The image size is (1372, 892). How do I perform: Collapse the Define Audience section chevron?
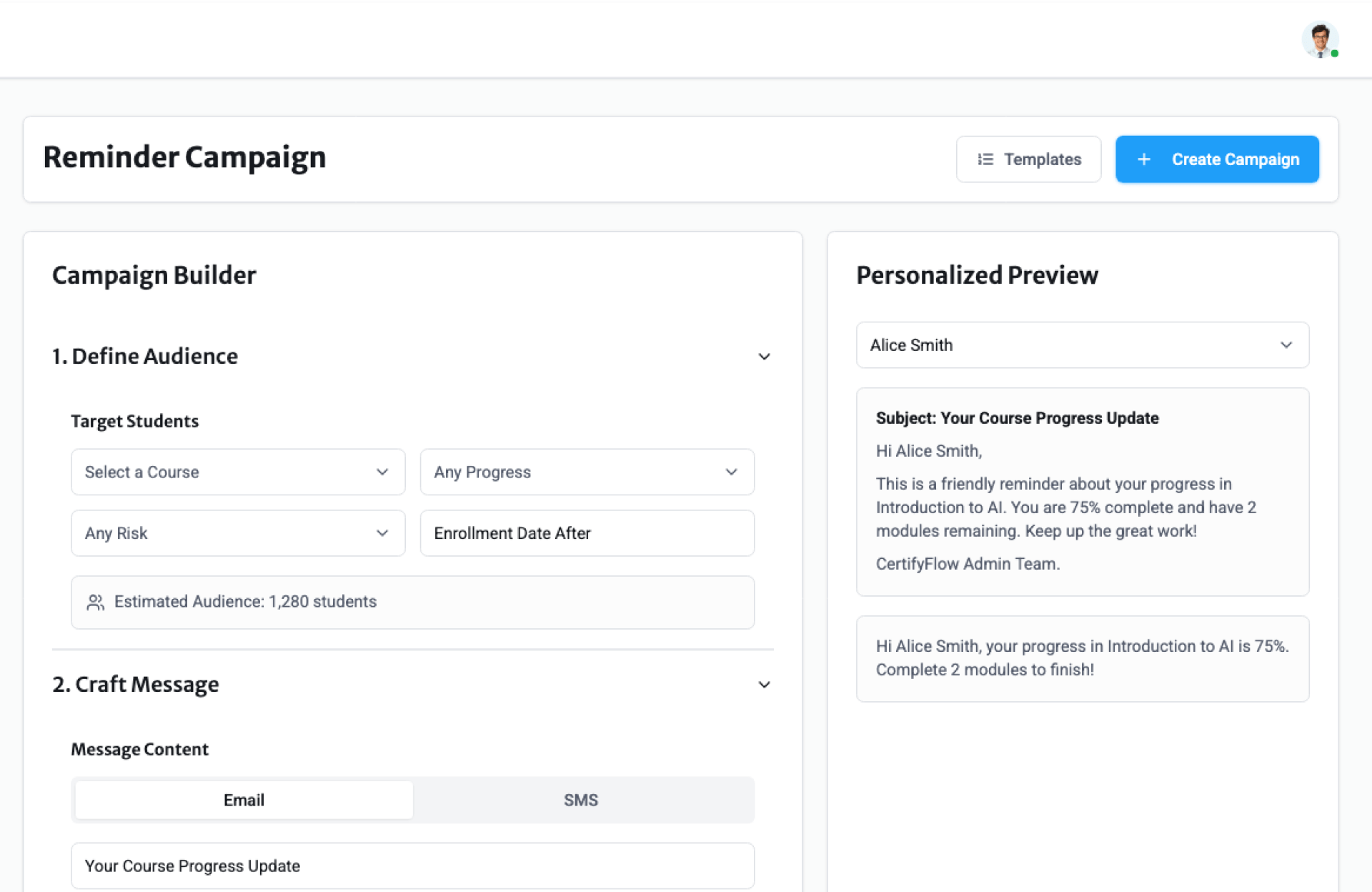[764, 357]
